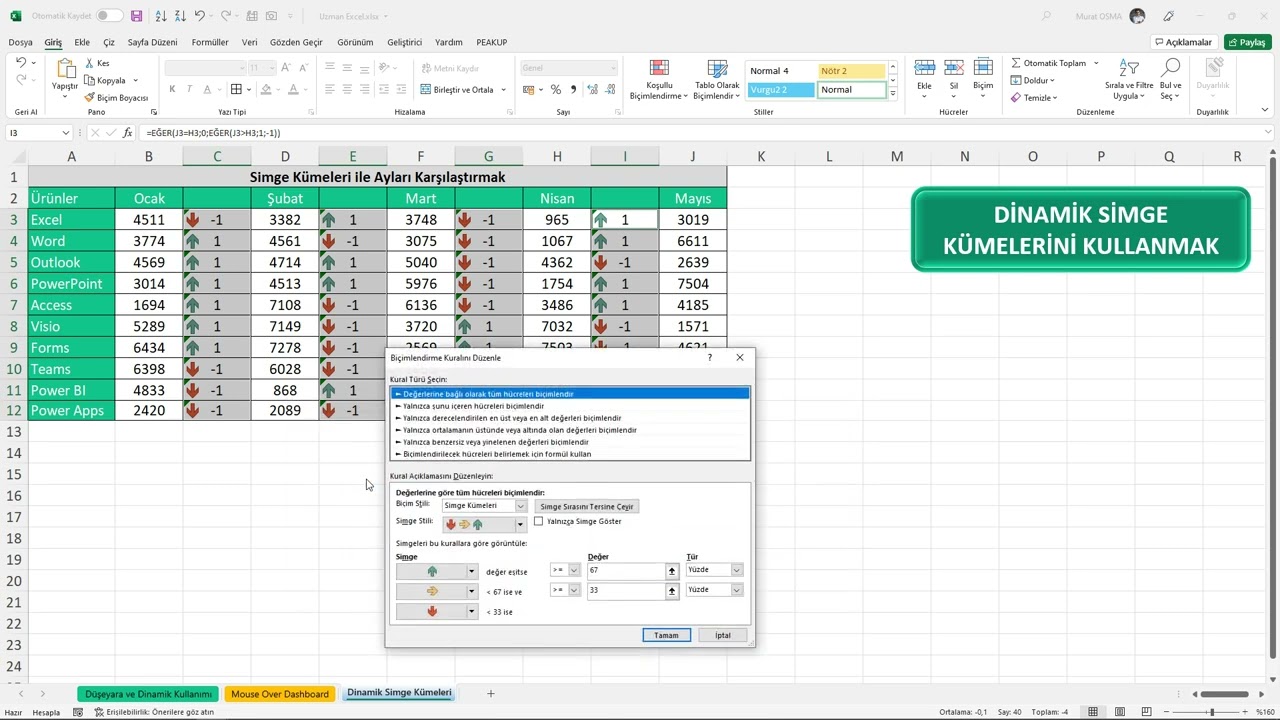Toggle the Otomatik Kaydet switch
Screen dimensions: 1280x720
coord(110,16)
